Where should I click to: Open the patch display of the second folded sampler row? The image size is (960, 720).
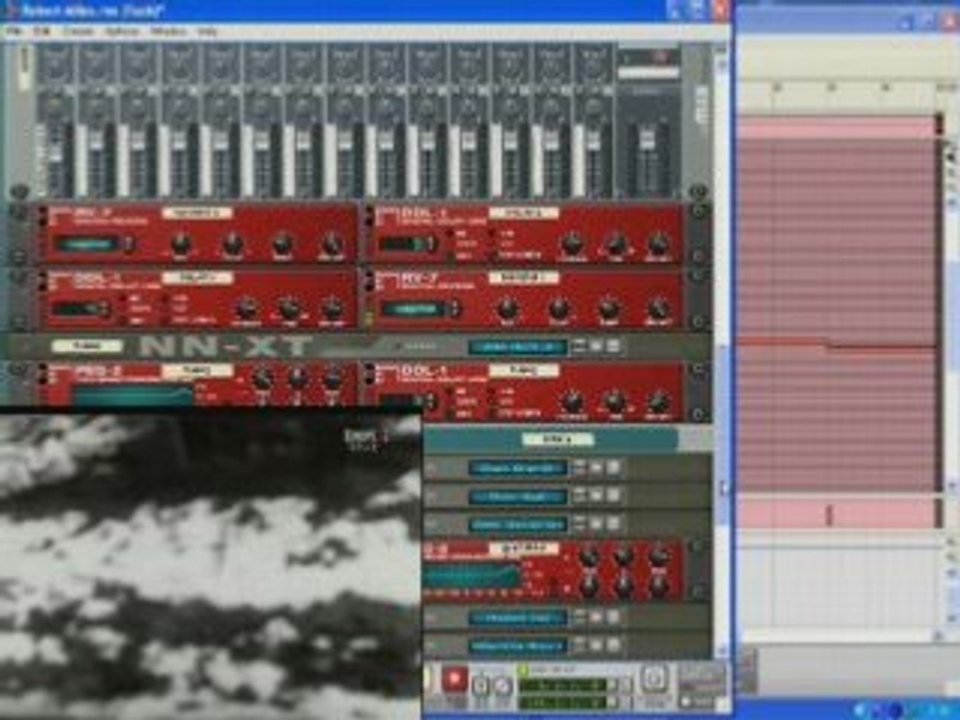click(x=518, y=497)
